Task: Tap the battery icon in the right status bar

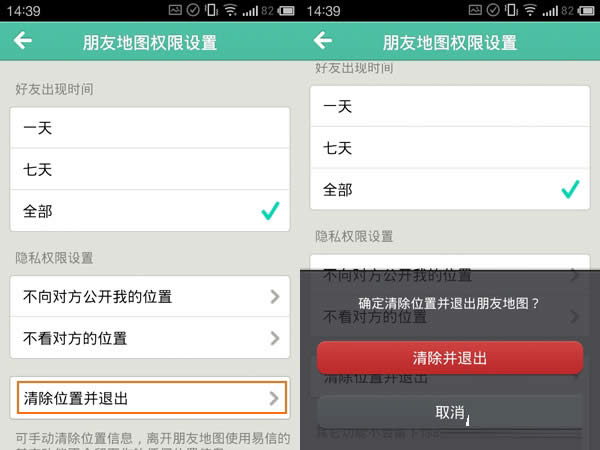Action: 586,10
